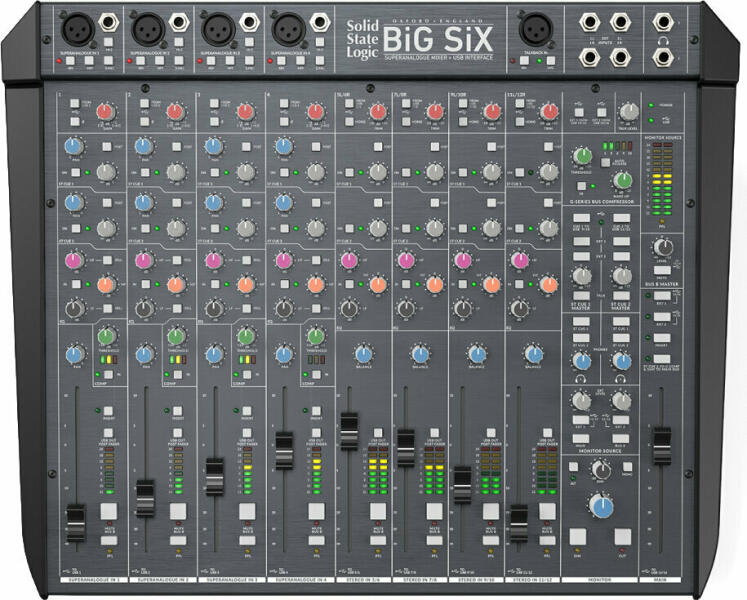Turn the blue Balance knob on stereo channel 5L/6R

363,355
